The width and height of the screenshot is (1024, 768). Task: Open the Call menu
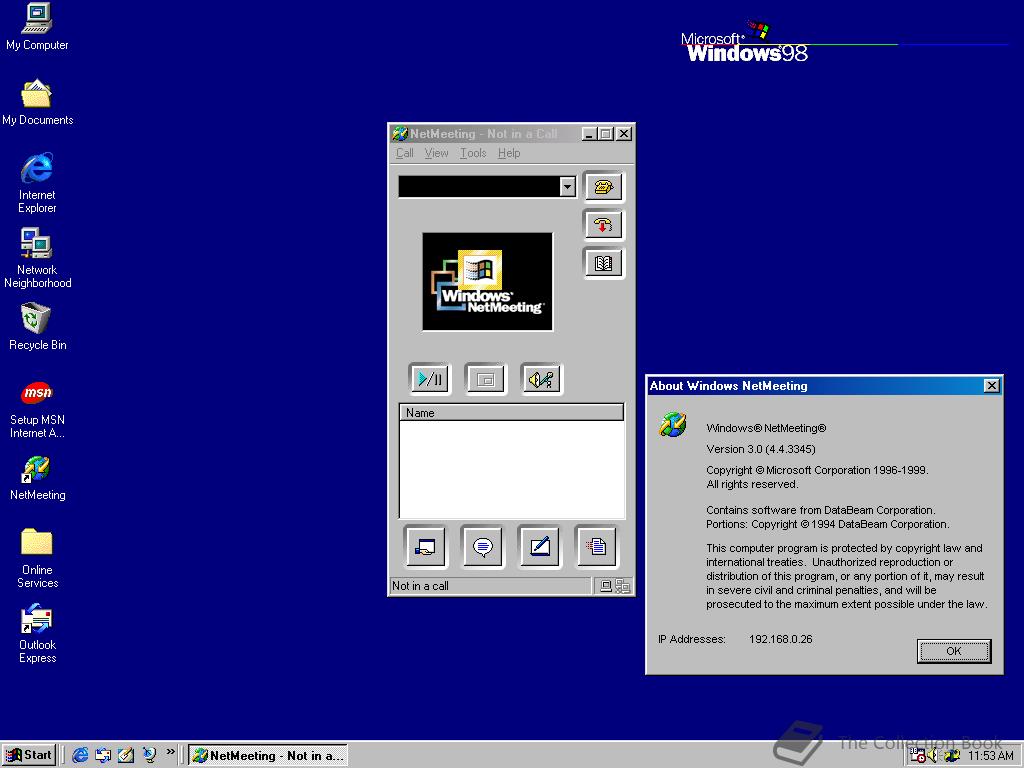[405, 153]
